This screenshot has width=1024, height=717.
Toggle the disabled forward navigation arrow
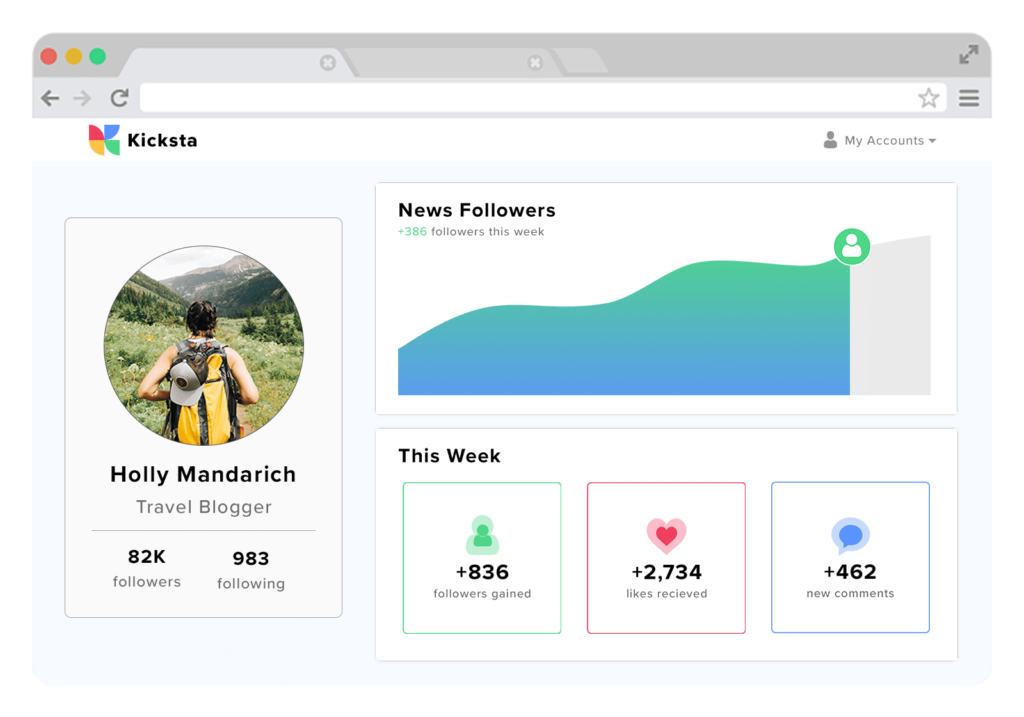[84, 97]
